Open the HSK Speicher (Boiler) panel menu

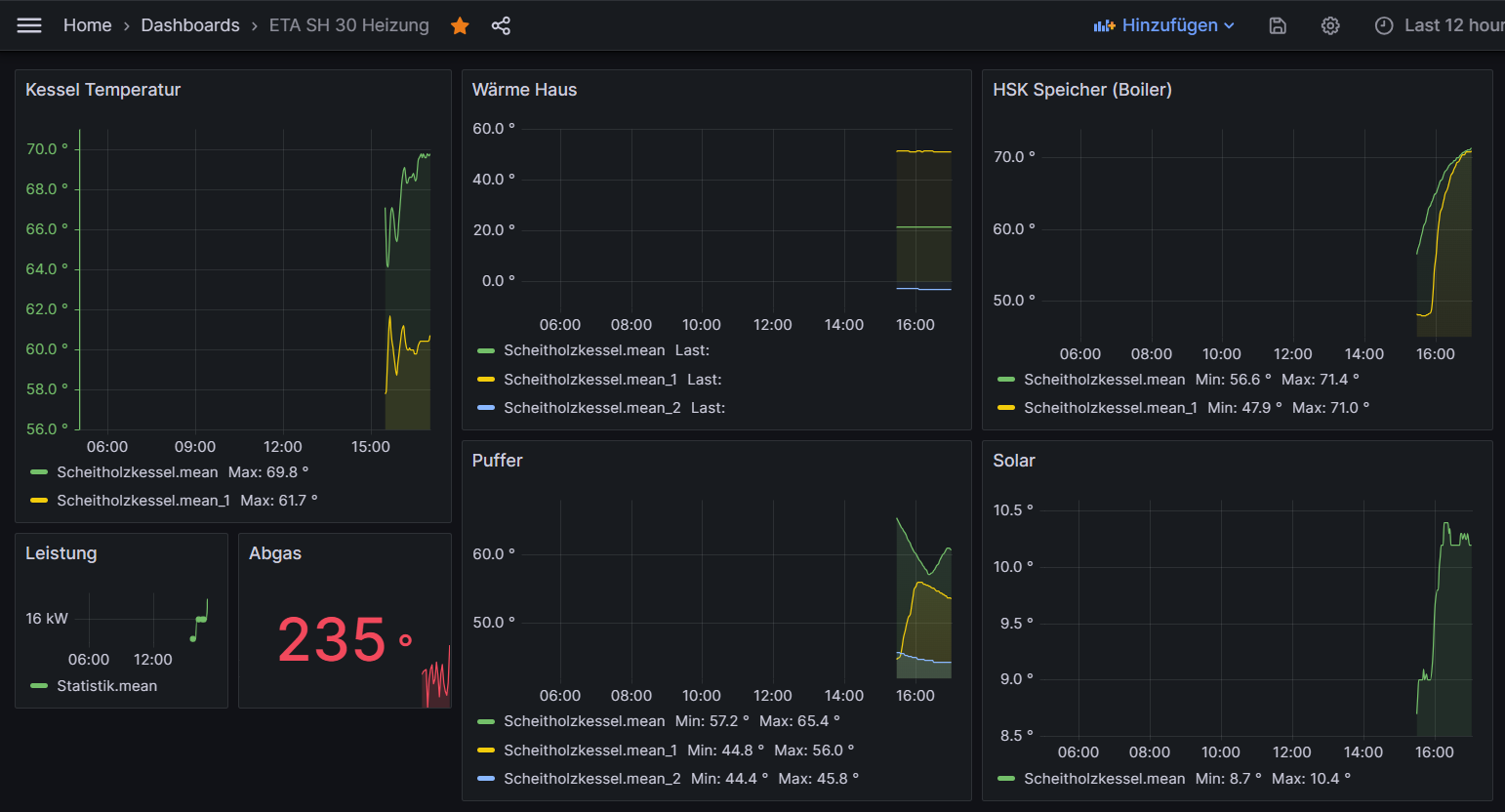point(1081,90)
